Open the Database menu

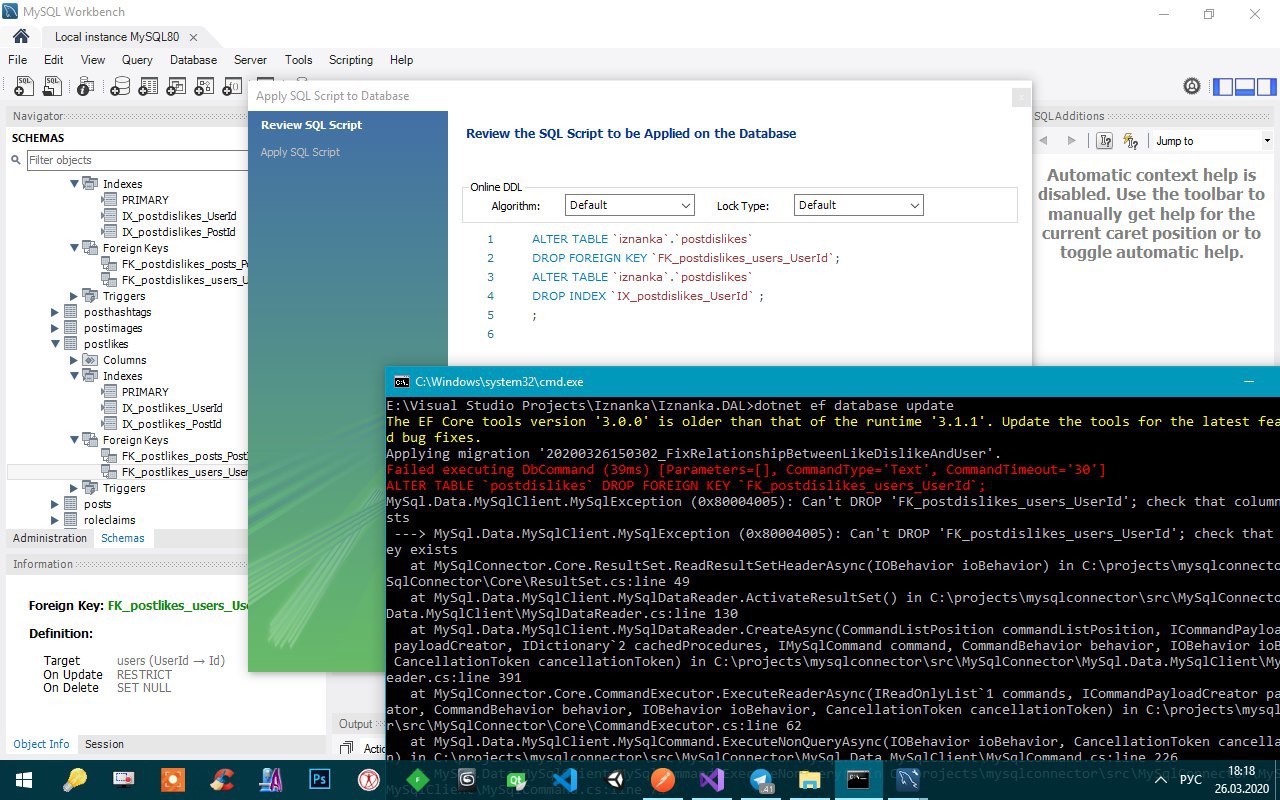[193, 60]
